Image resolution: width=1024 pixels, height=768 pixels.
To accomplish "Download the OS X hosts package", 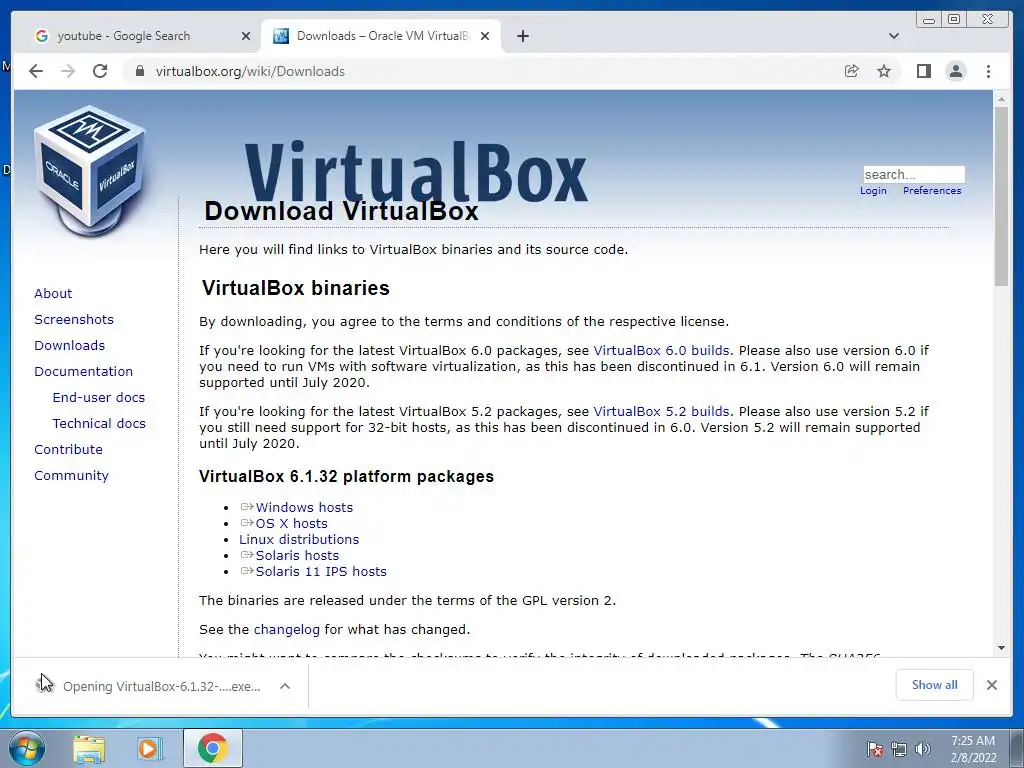I will [x=291, y=524].
